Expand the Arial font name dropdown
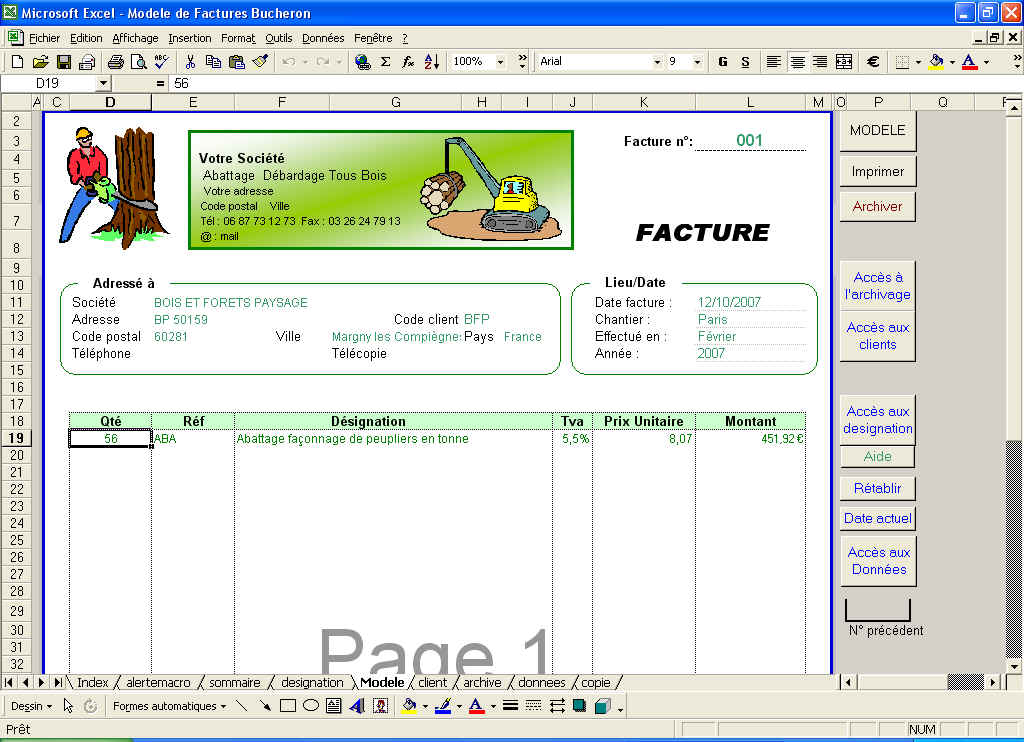The image size is (1024, 742). coord(657,62)
